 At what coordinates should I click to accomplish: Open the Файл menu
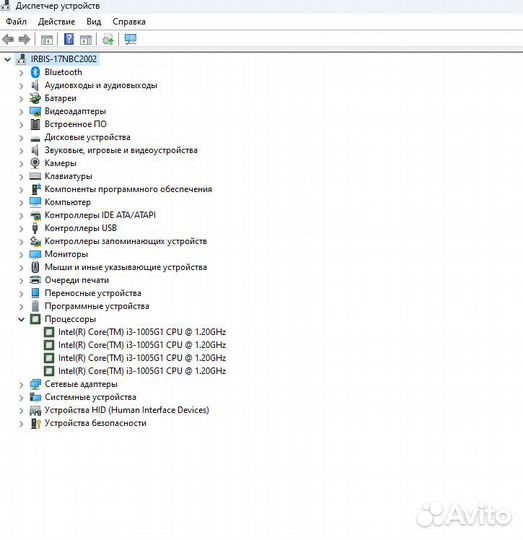pos(16,22)
